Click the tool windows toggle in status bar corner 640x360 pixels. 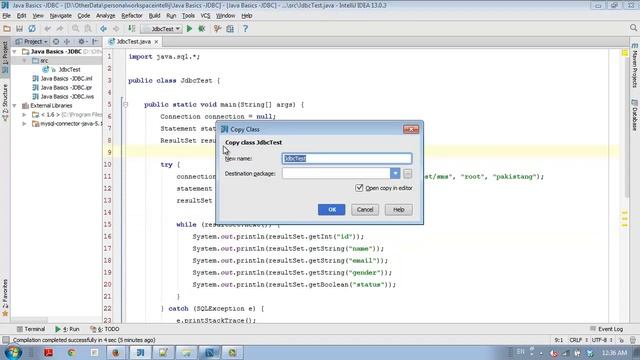pyautogui.click(x=5, y=340)
